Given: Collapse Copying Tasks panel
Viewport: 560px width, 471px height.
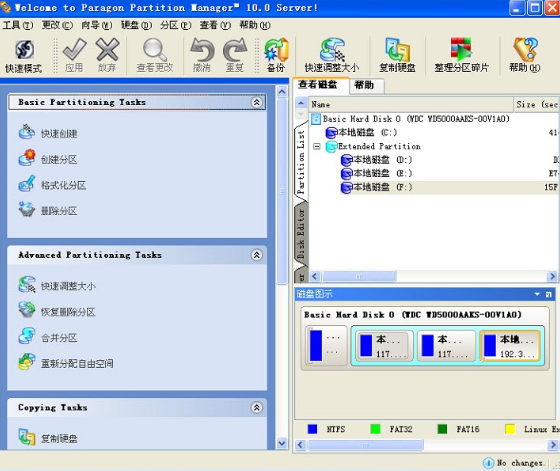Looking at the screenshot, I should click(x=256, y=407).
